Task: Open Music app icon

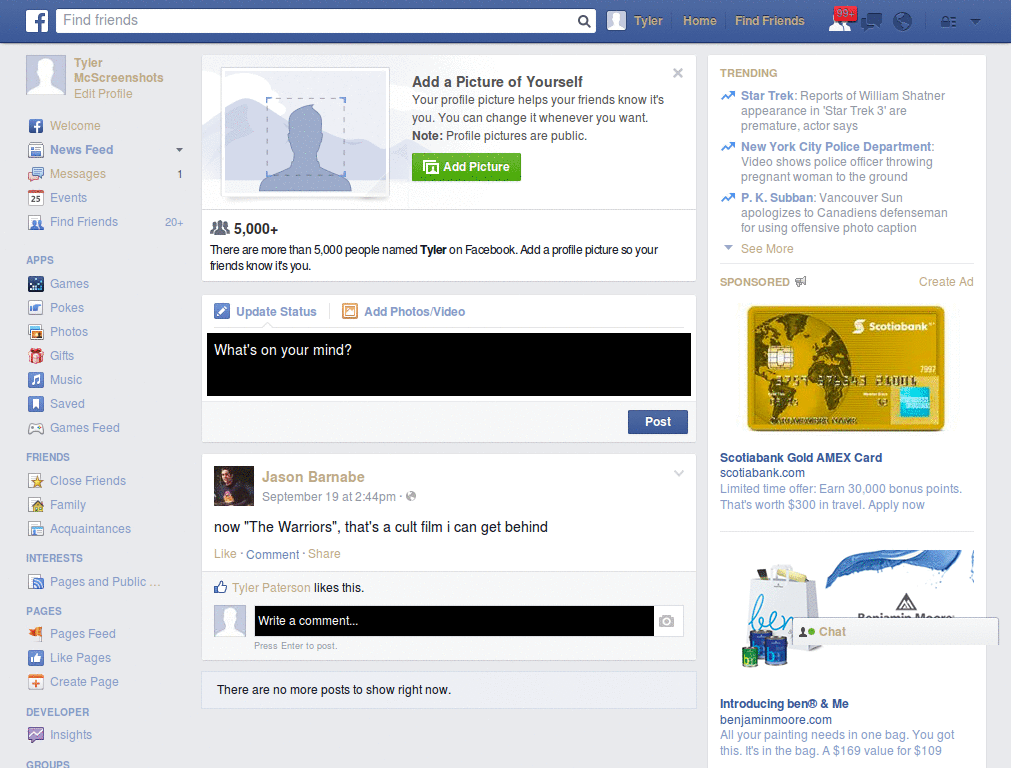Action: click(36, 380)
